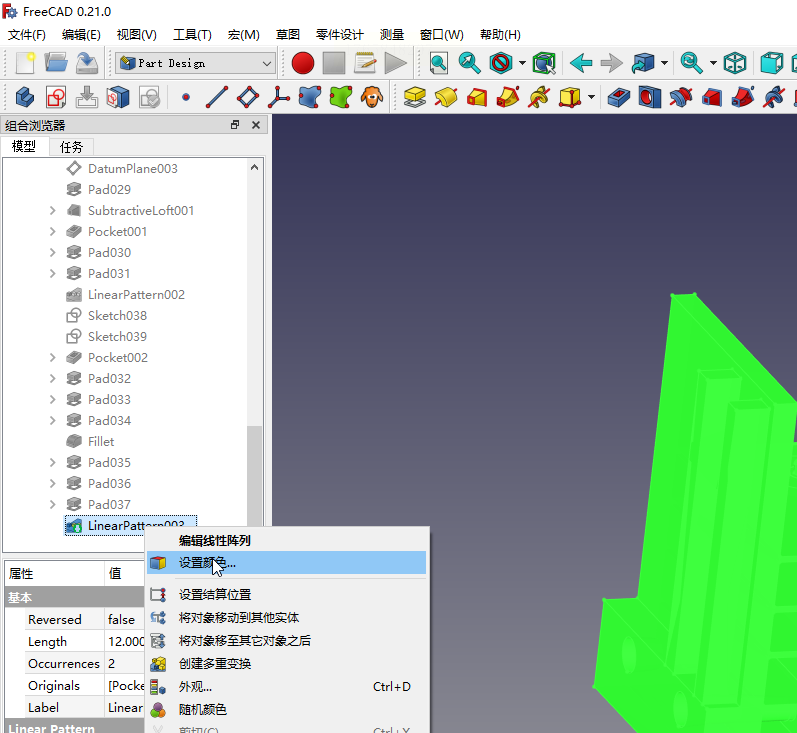This screenshot has height=733, width=797.
Task: Toggle the Reversed property value false
Action: tap(124, 620)
